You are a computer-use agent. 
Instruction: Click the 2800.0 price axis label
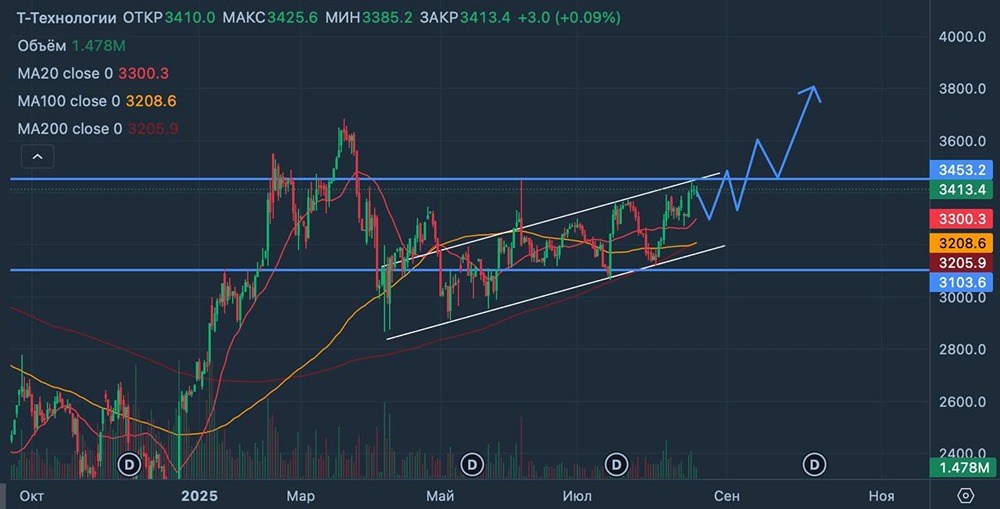pyautogui.click(x=962, y=349)
